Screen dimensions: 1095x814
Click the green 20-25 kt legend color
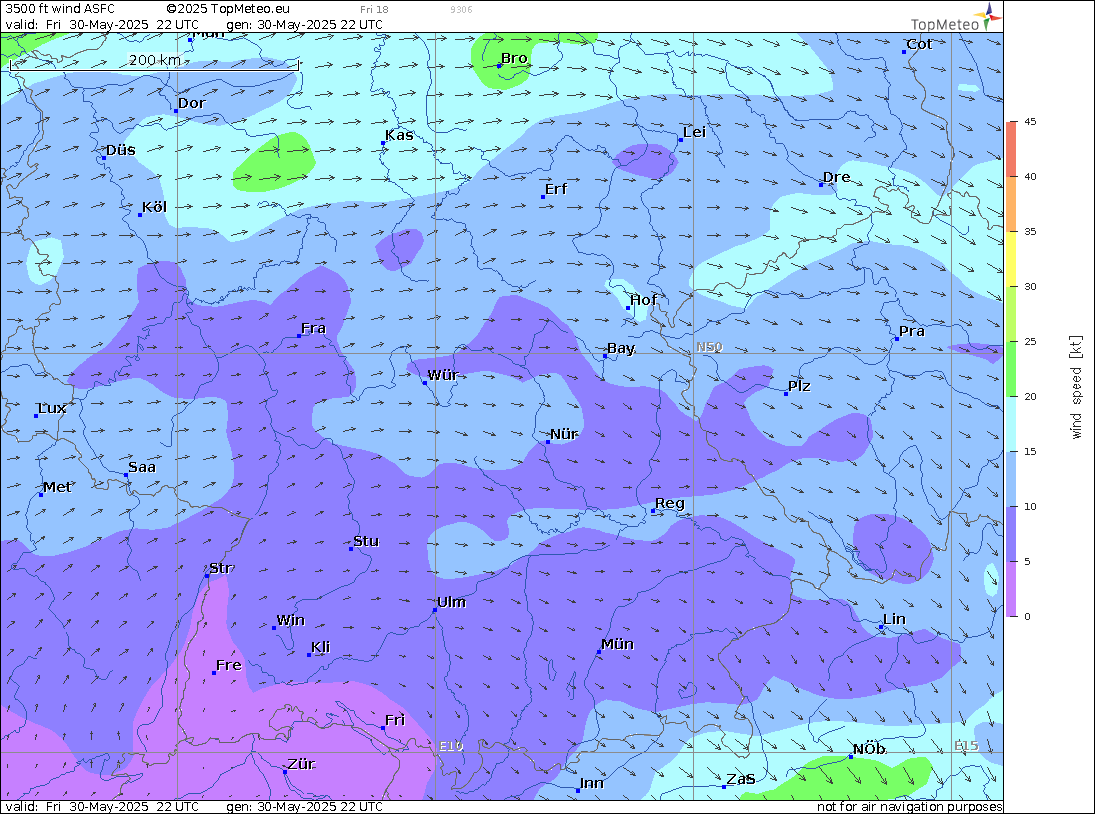click(x=1012, y=369)
